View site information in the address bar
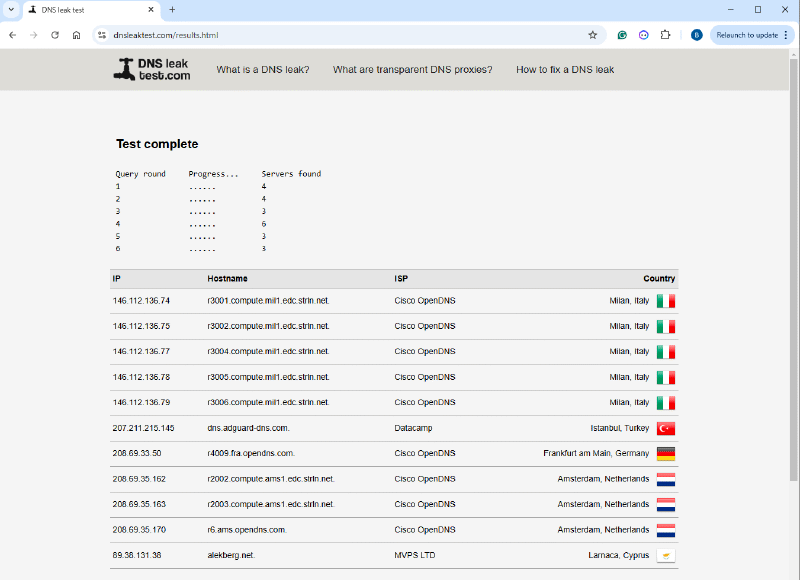 (100, 34)
